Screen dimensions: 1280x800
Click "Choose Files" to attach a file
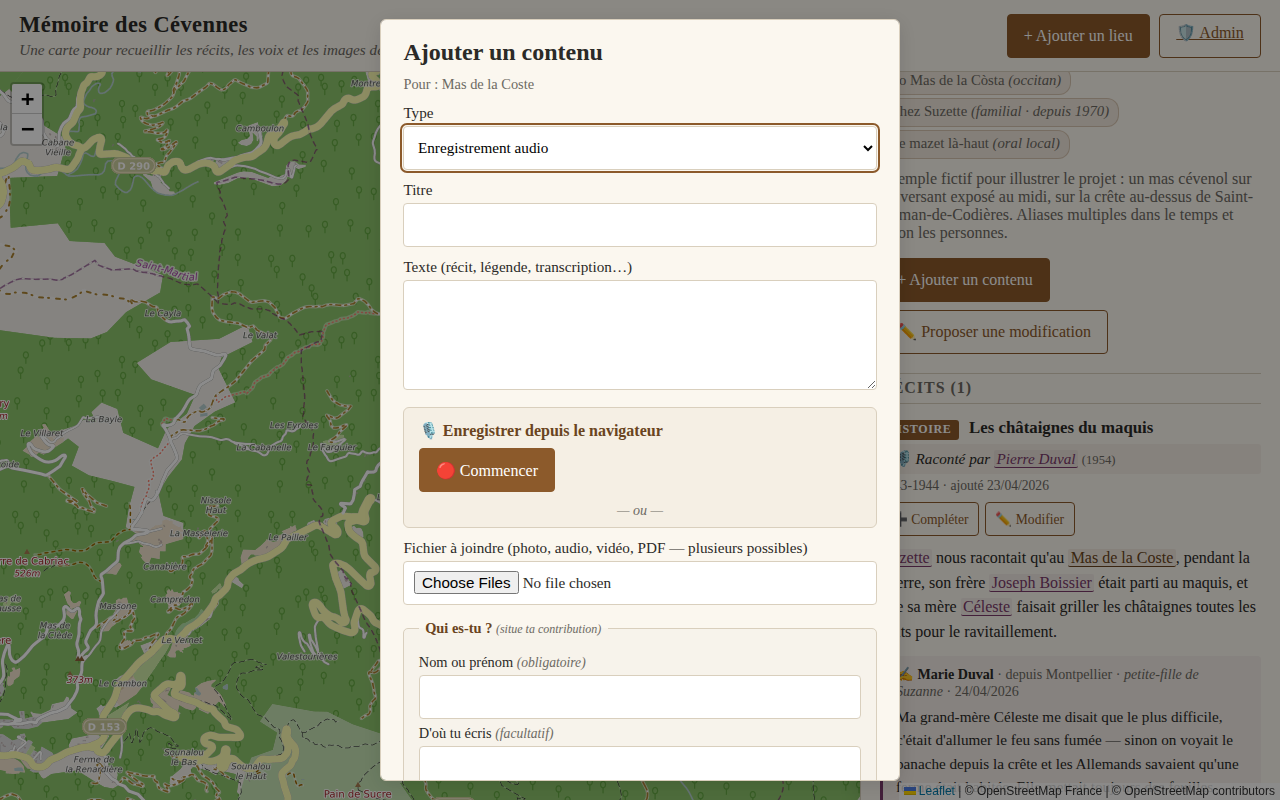pos(466,582)
